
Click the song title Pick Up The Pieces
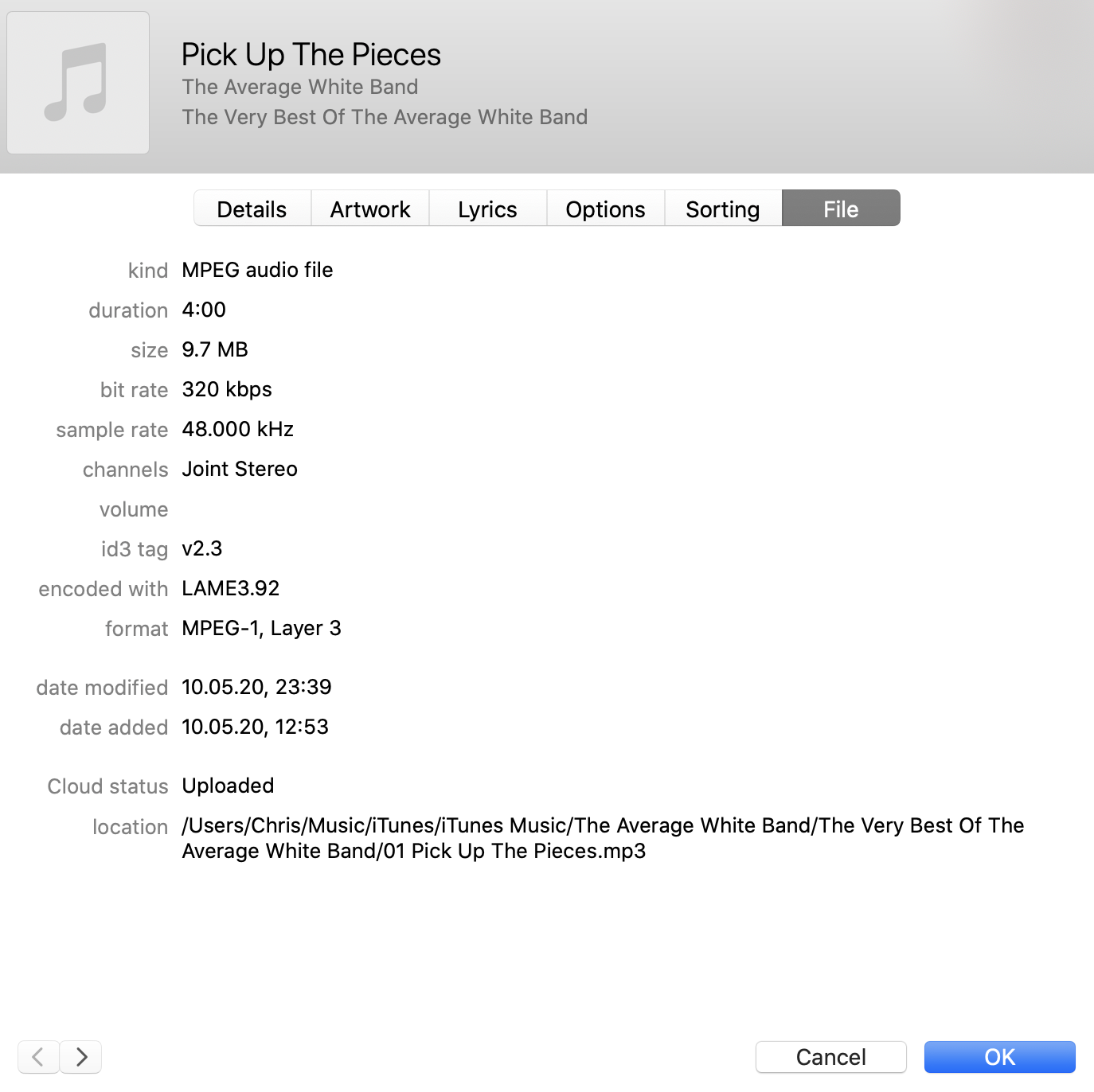pos(311,55)
